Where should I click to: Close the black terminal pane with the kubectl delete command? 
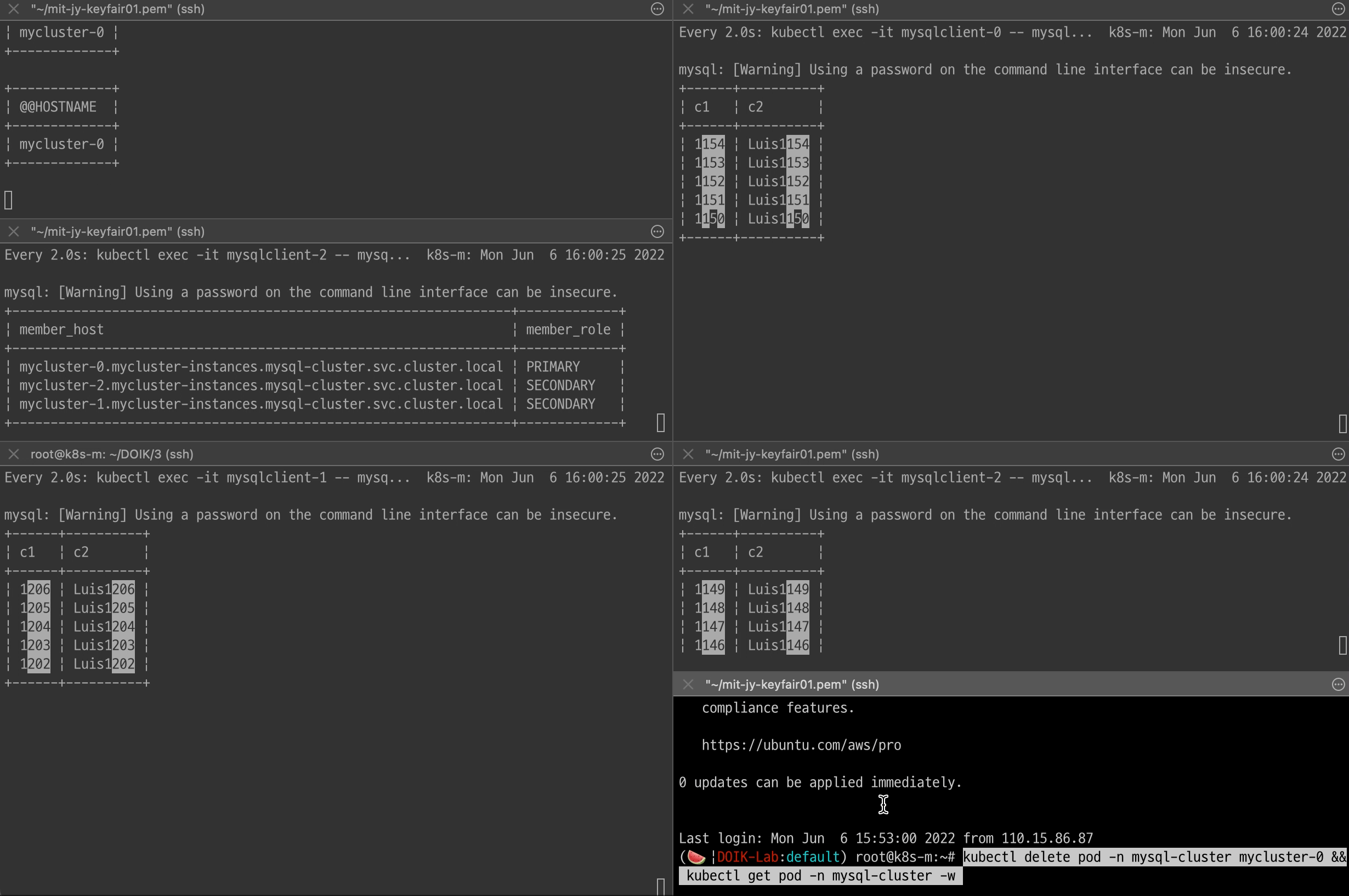point(688,684)
